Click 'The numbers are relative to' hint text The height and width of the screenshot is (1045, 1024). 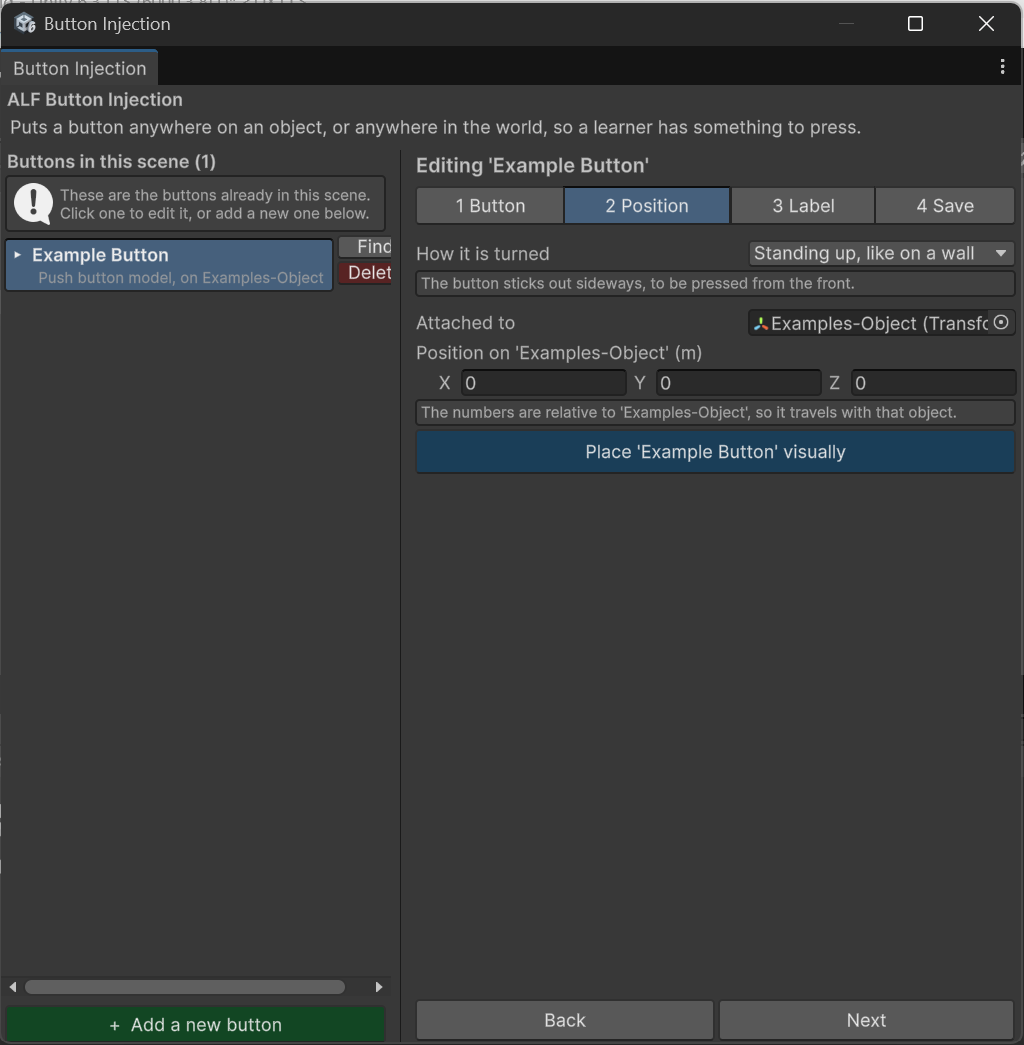689,413
